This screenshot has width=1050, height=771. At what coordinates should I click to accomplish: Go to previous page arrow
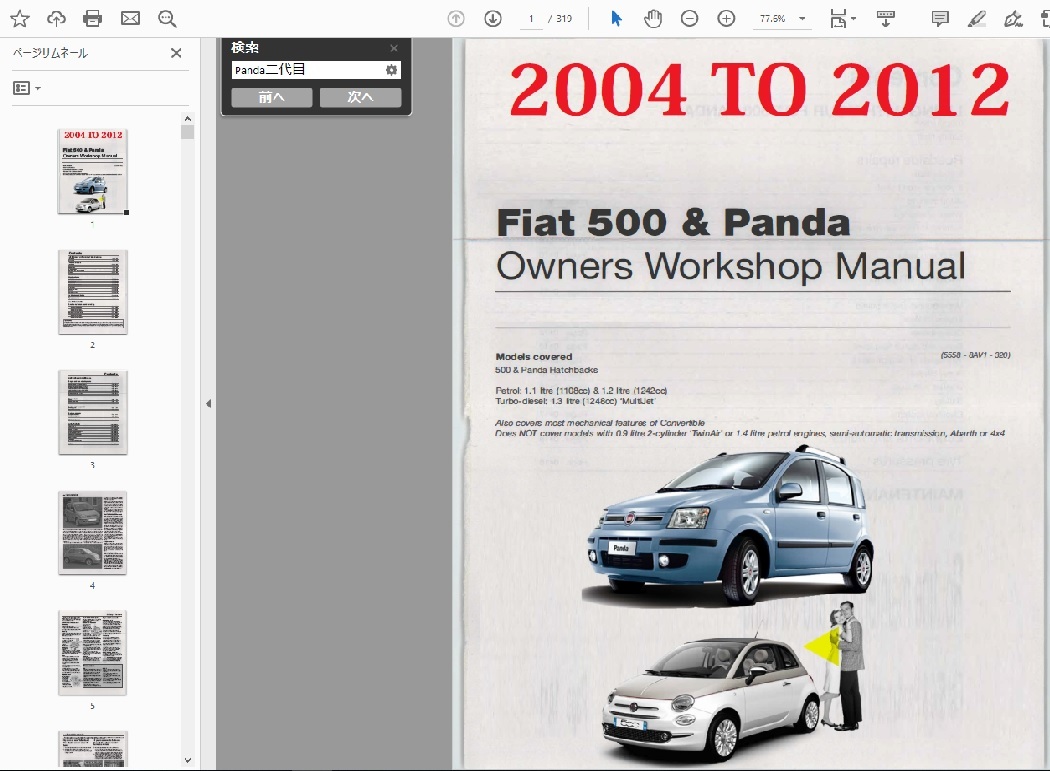point(456,19)
